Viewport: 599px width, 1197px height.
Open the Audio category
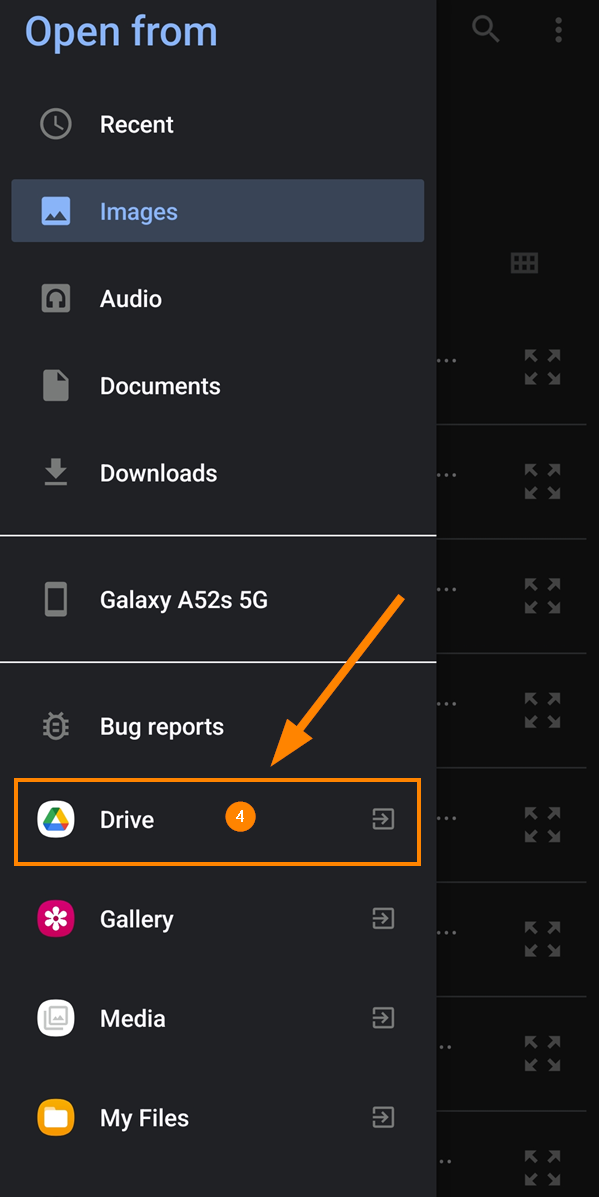tap(217, 298)
